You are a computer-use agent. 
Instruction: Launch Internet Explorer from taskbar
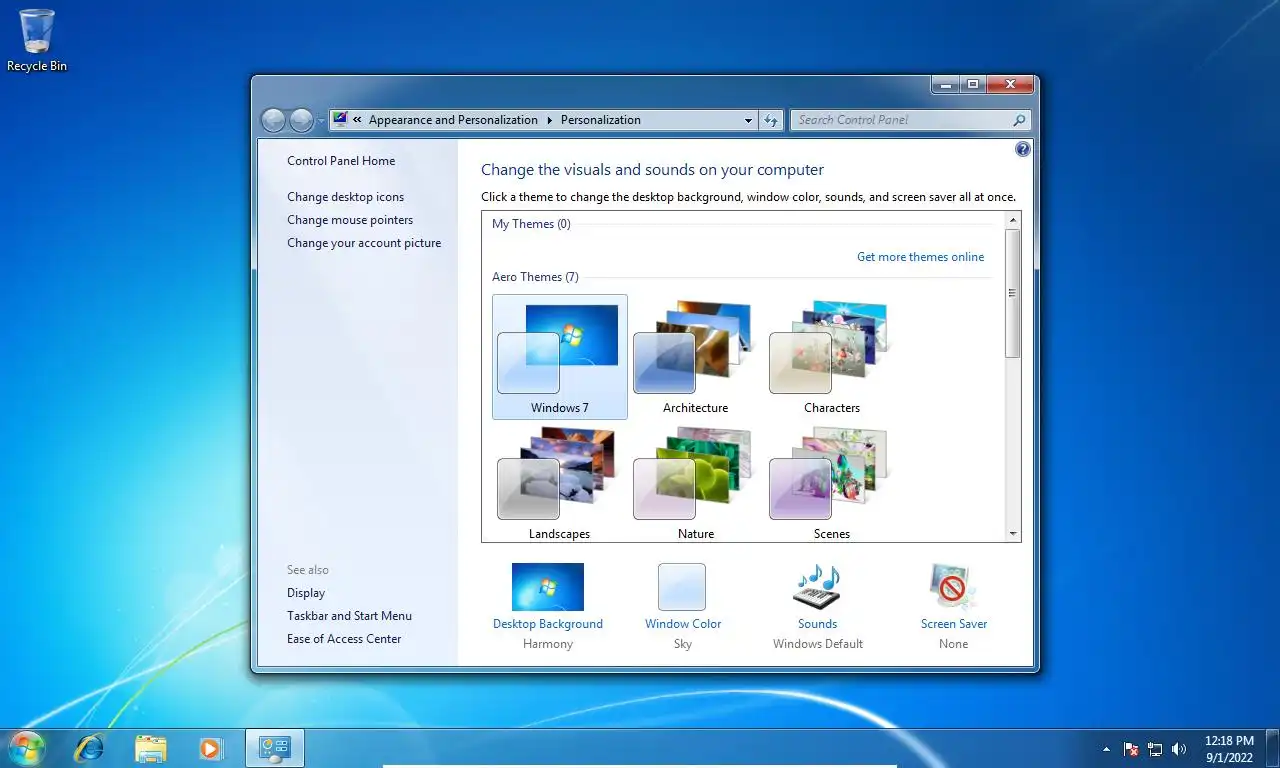(x=89, y=748)
